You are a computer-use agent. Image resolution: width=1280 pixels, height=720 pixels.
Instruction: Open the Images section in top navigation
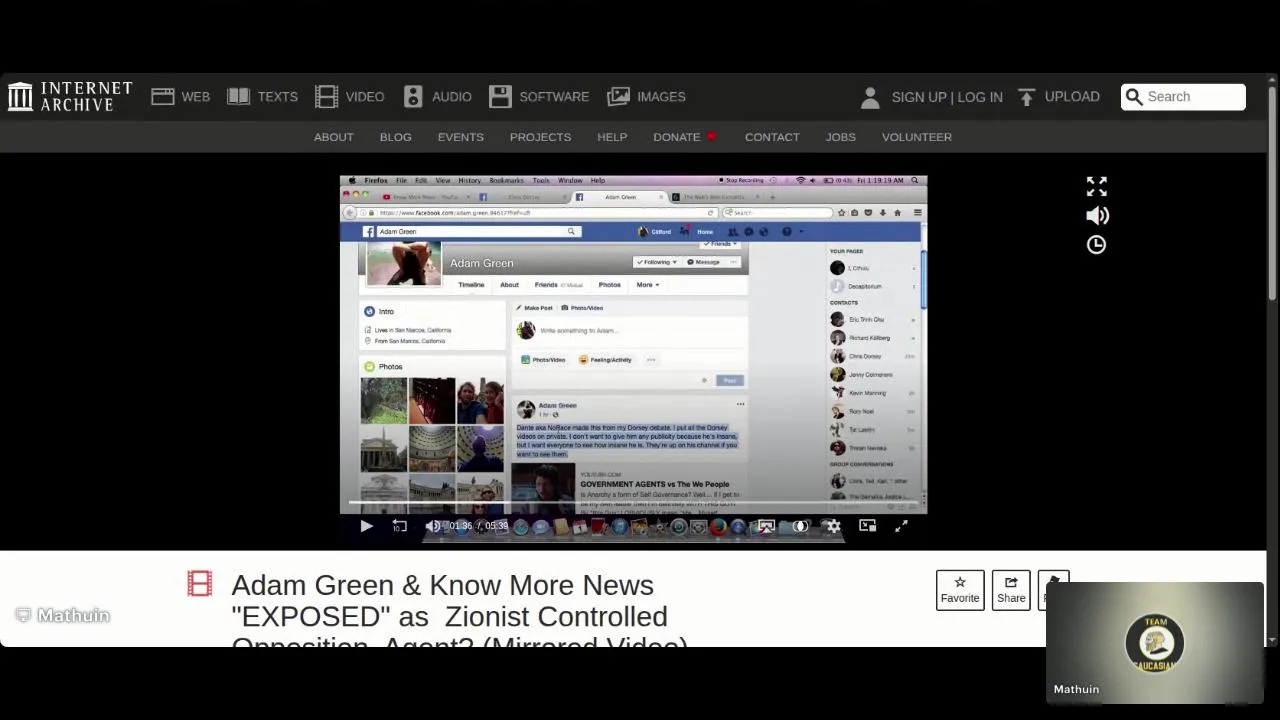tap(646, 97)
